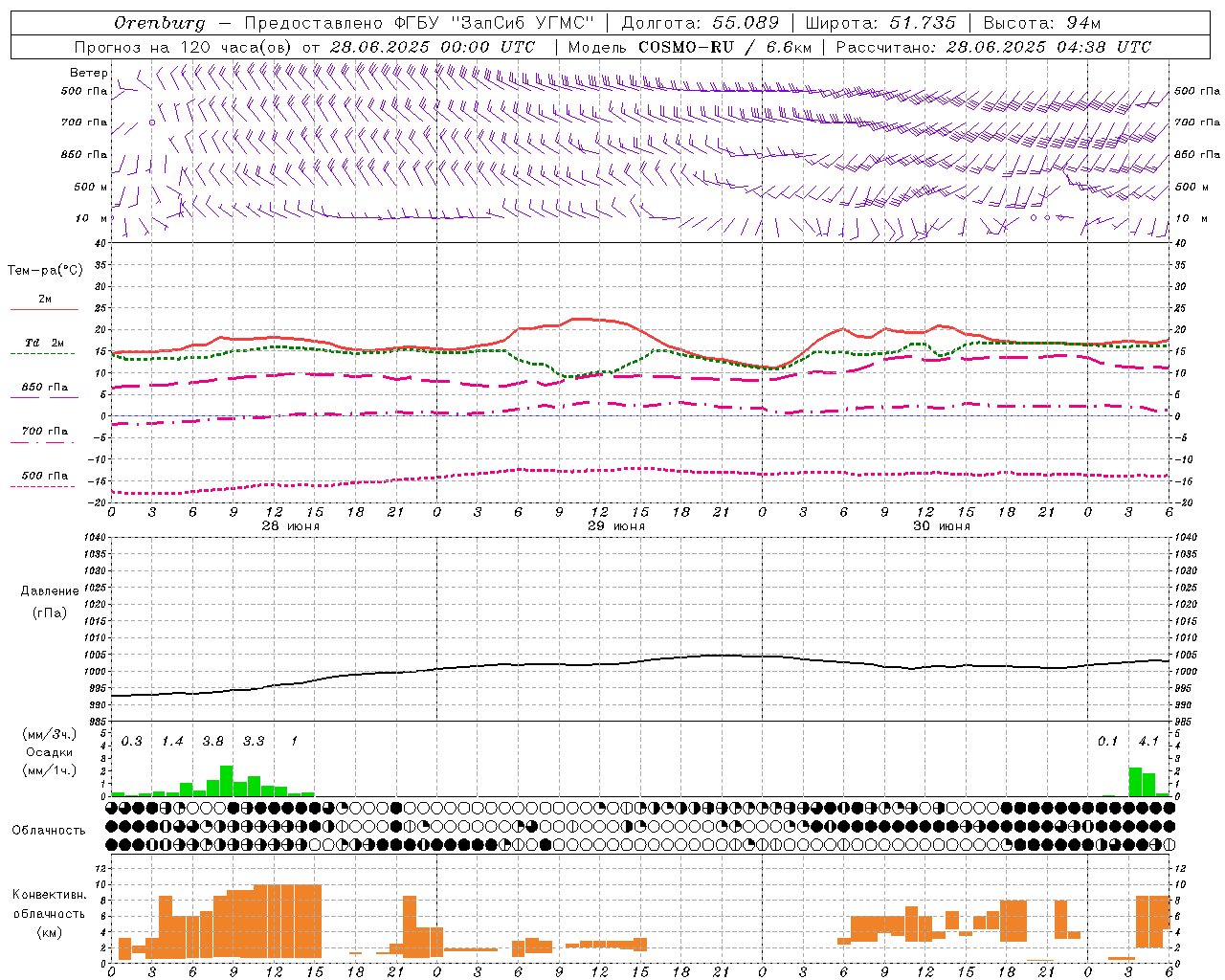Viewport: 1225px width, 980px height.
Task: Click green dashed Td legend line
Action: 42,354
